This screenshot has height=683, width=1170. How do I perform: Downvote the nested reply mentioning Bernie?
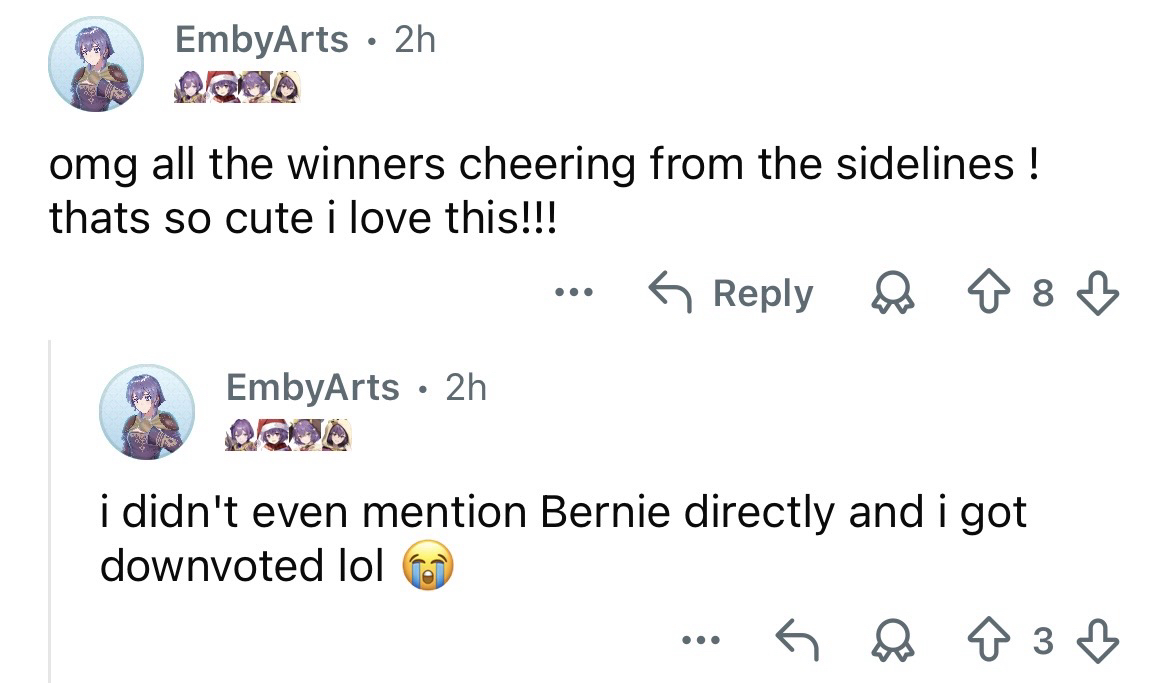point(1101,641)
